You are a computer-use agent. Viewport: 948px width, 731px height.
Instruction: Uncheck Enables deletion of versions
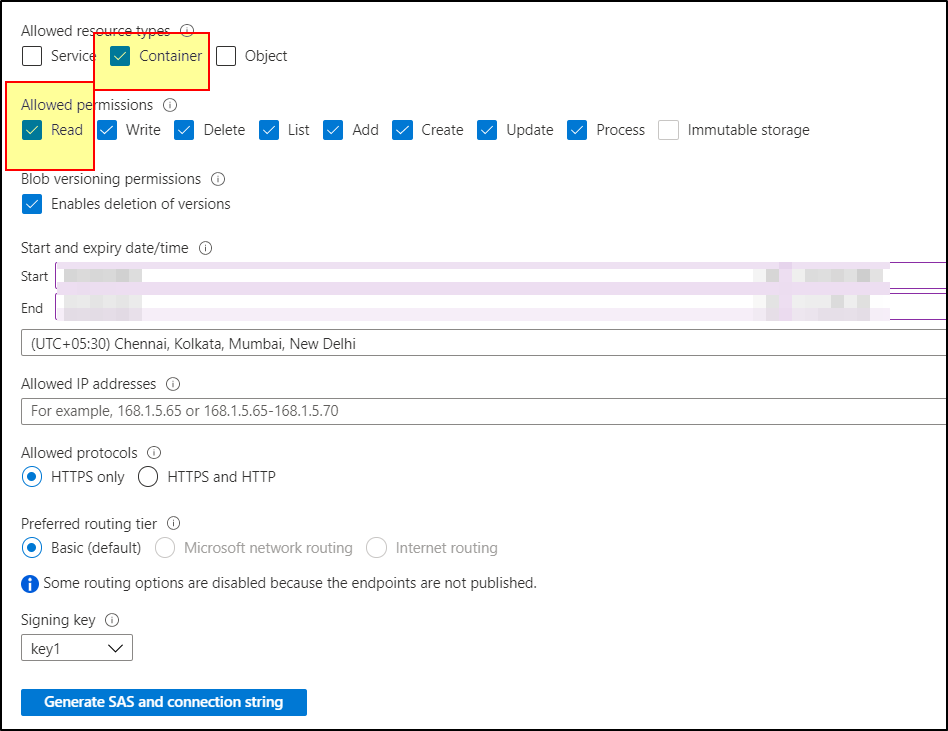tap(32, 204)
